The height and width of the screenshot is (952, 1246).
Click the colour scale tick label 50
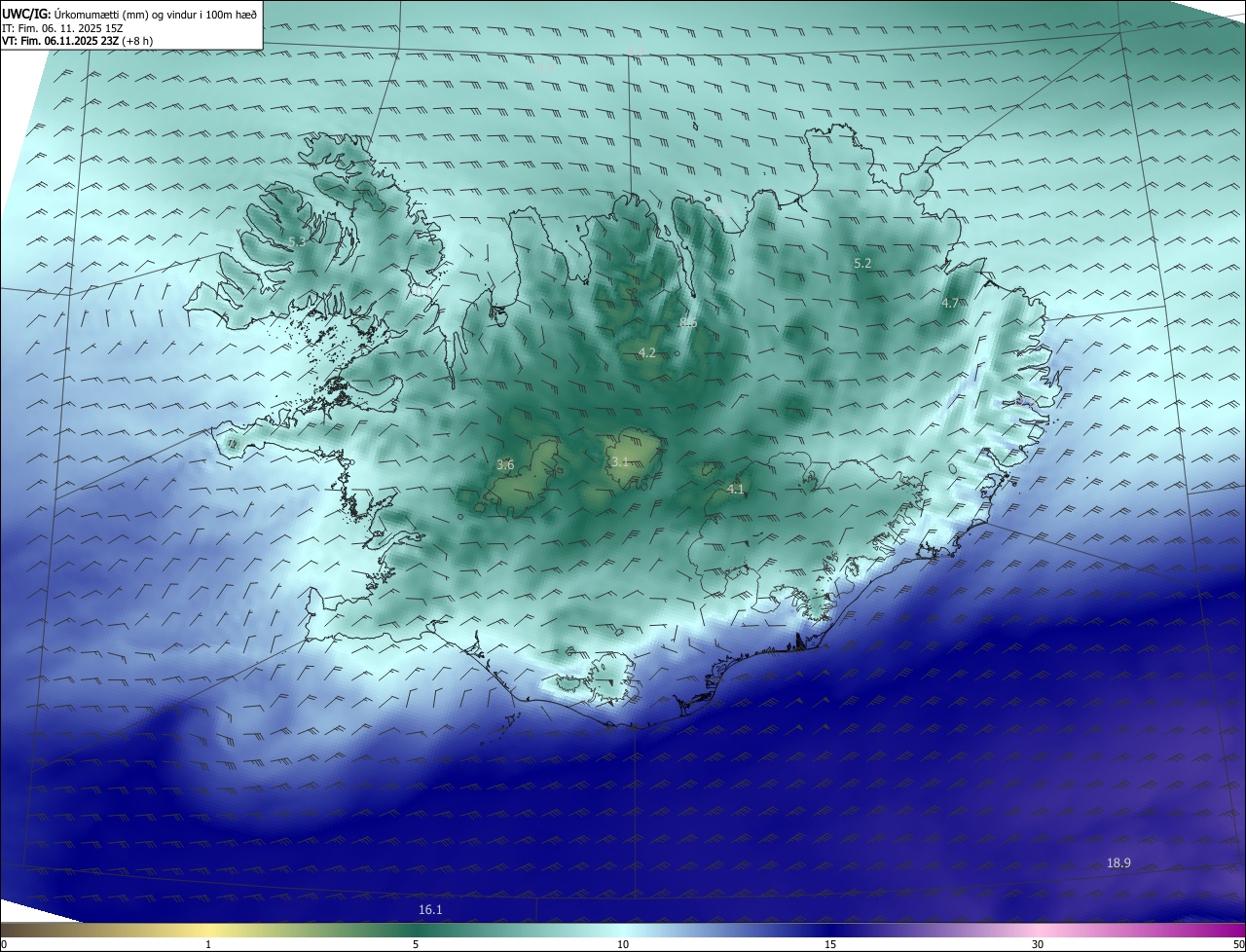pos(1238,944)
